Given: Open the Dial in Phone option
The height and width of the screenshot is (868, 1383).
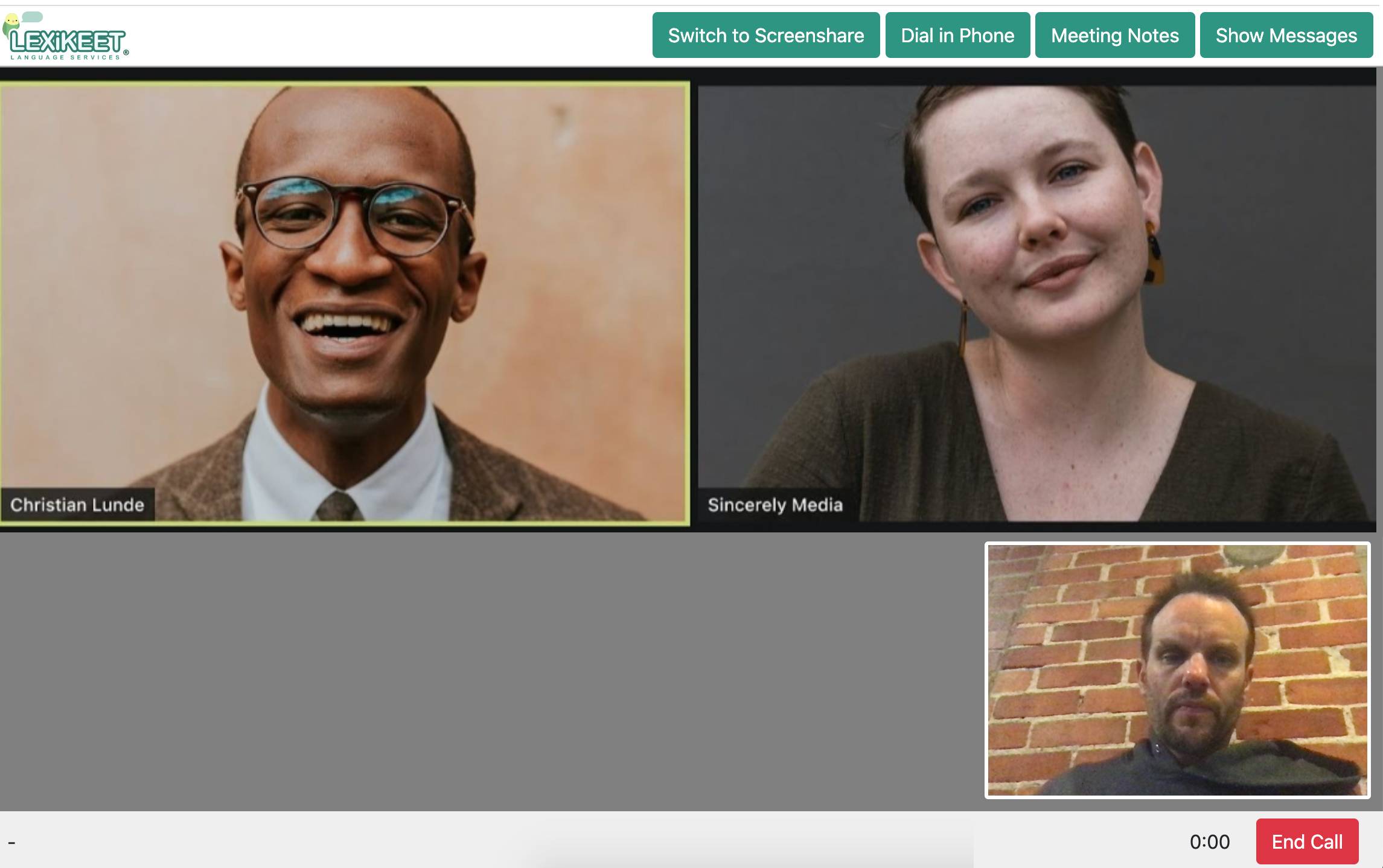Looking at the screenshot, I should tap(957, 36).
